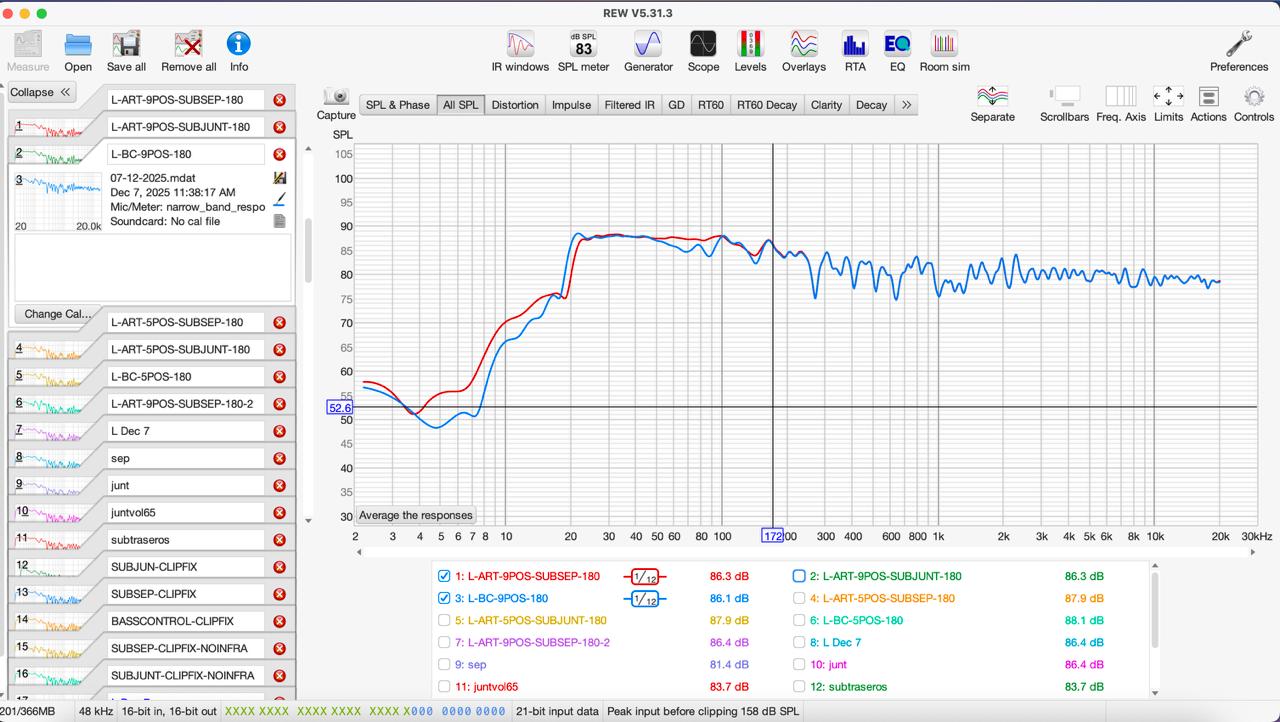Click the Change Cal... button
The height and width of the screenshot is (722, 1280).
pyautogui.click(x=57, y=314)
